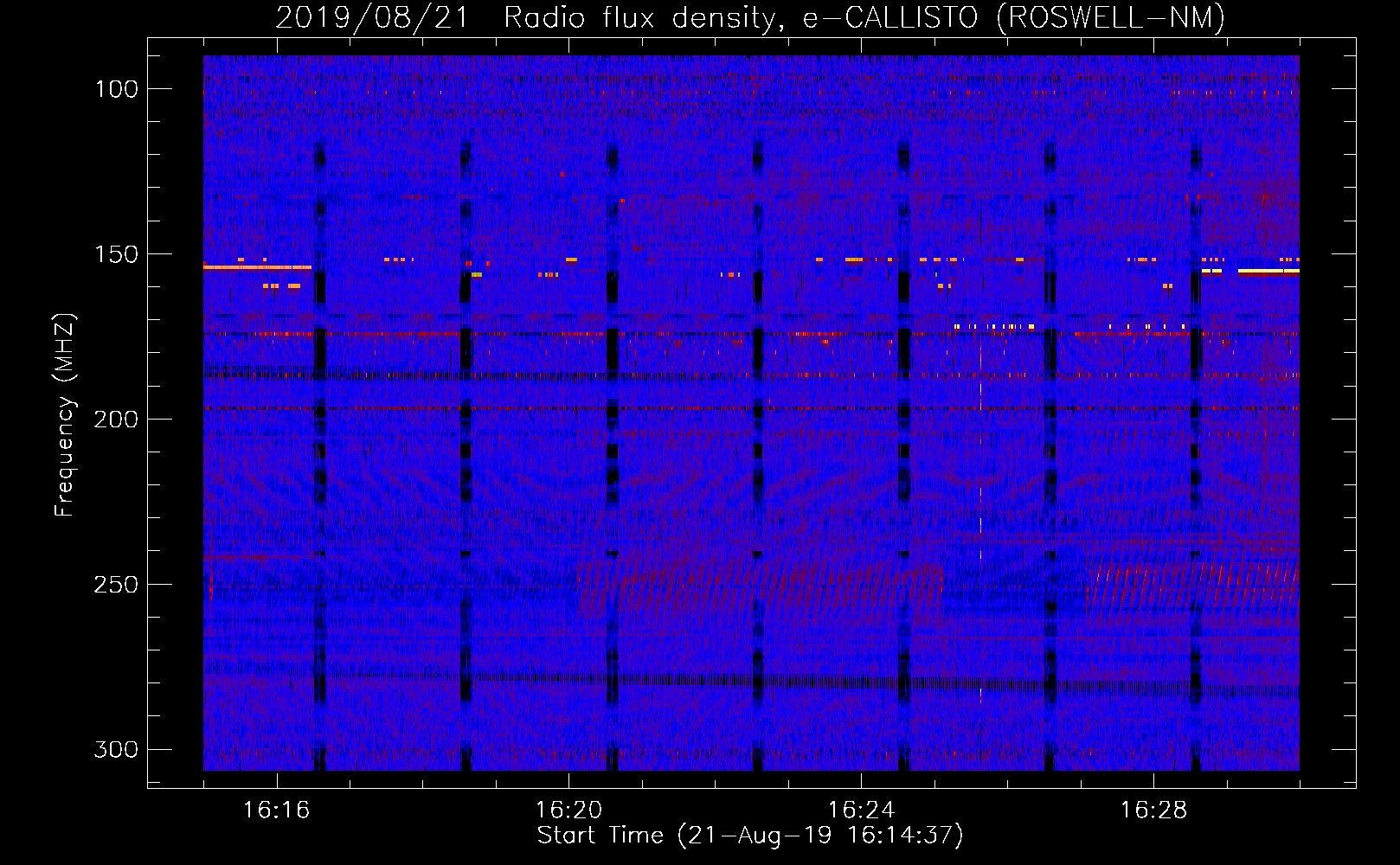Click the 150 frequency tick label
Viewport: 1400px width, 865px height.
[116, 254]
